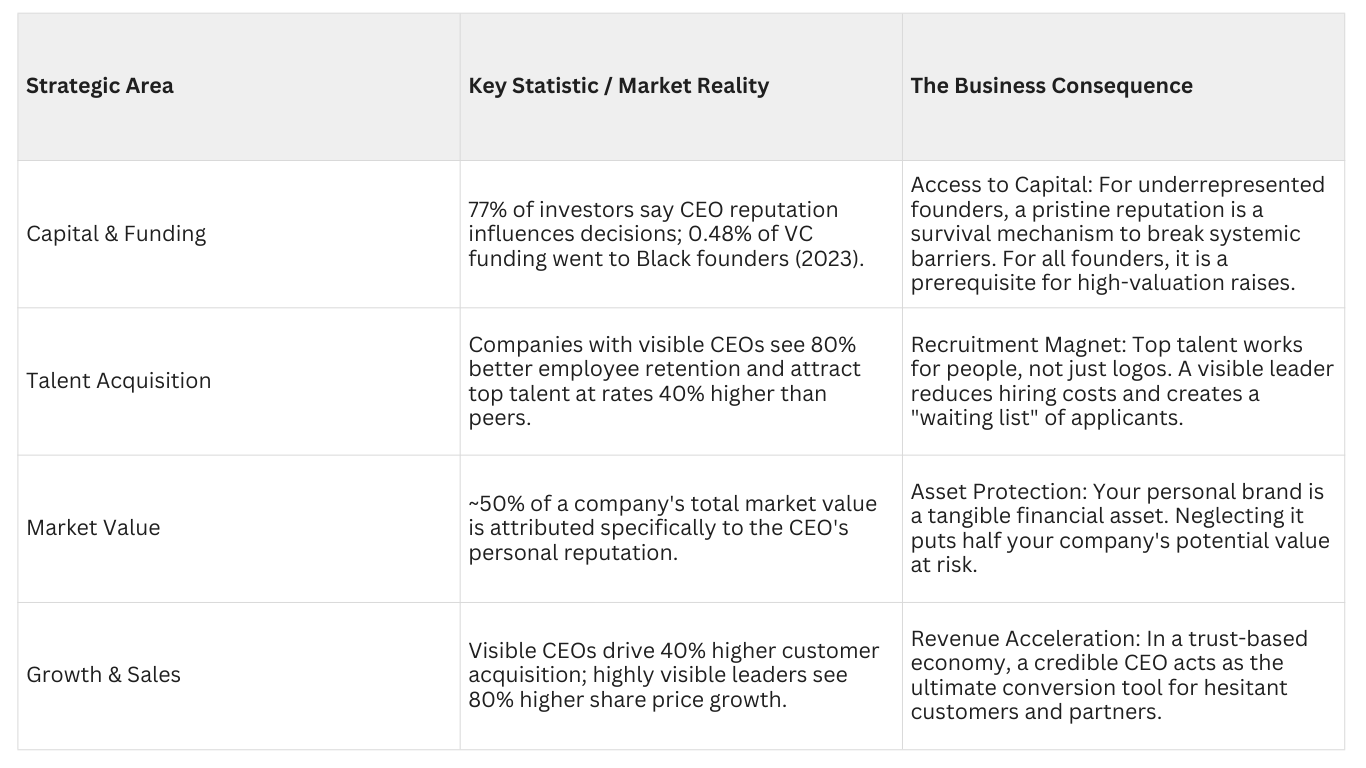Select the Market Value row label

[x=93, y=528]
